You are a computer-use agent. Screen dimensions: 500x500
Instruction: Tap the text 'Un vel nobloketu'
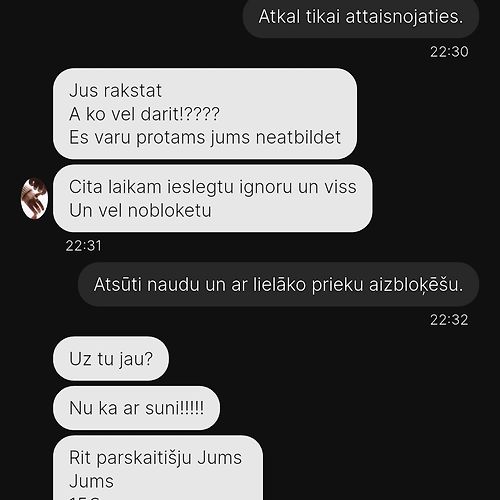point(140,210)
